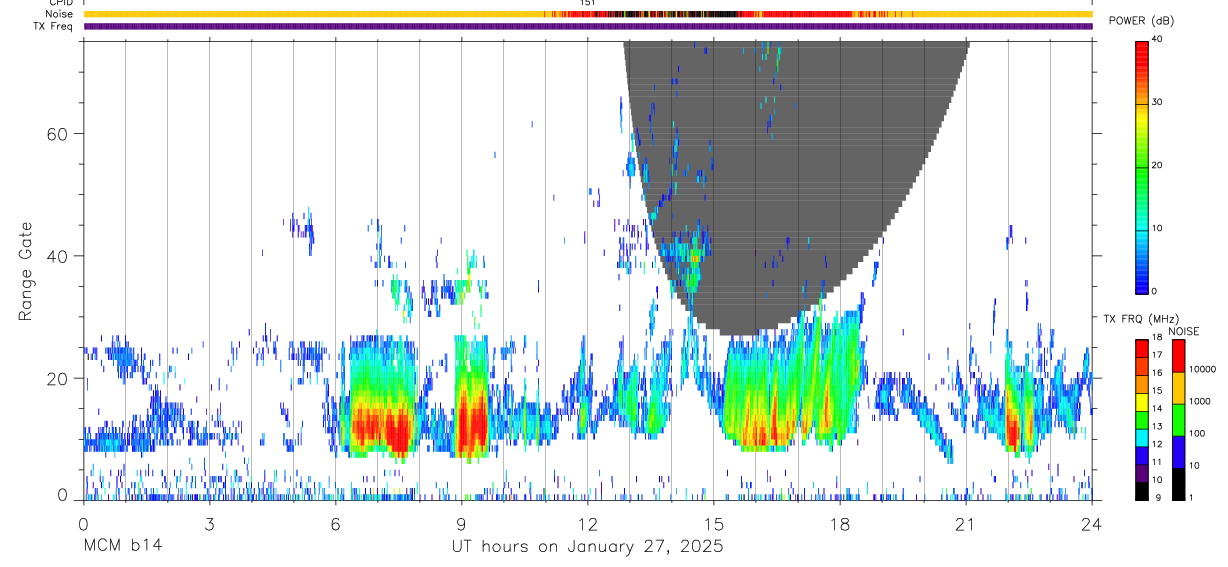This screenshot has width=1228, height=567.
Task: Click the '6' UT hour tick label
Action: pos(335,523)
